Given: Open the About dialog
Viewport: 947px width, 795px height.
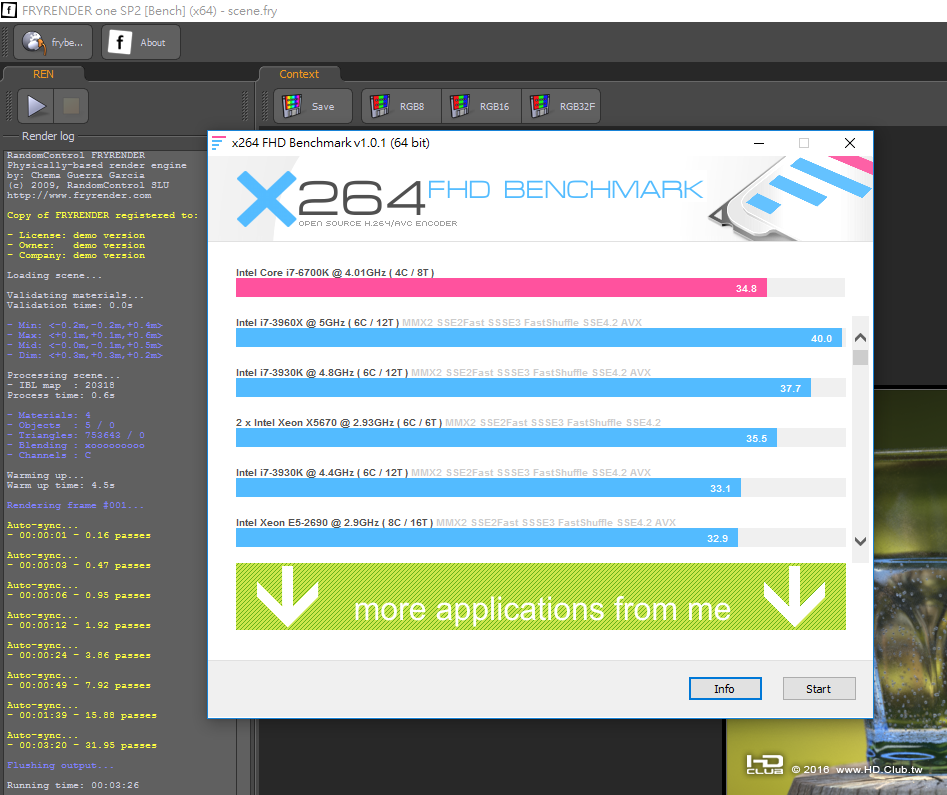Looking at the screenshot, I should 141,42.
